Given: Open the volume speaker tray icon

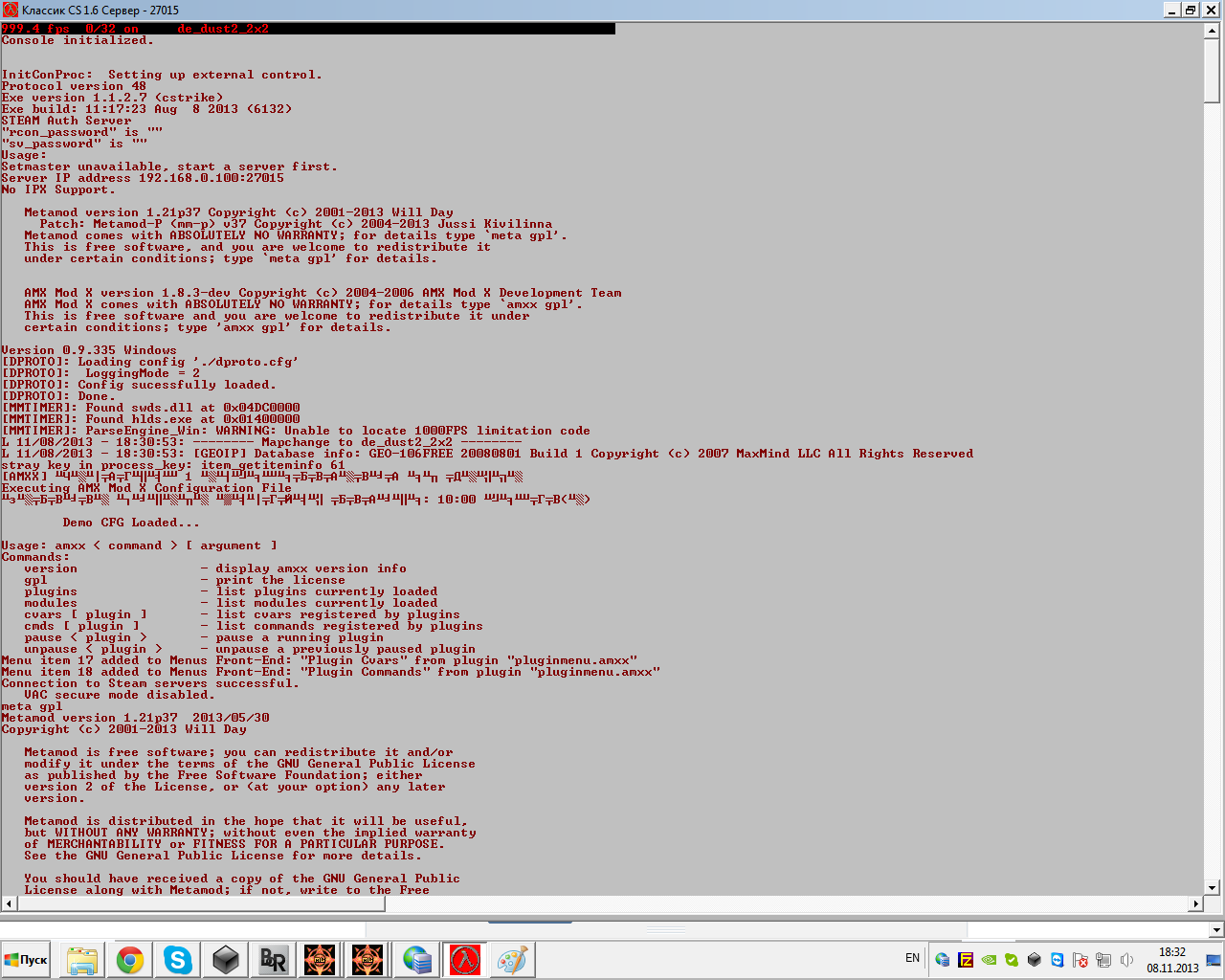Looking at the screenshot, I should point(1126,960).
